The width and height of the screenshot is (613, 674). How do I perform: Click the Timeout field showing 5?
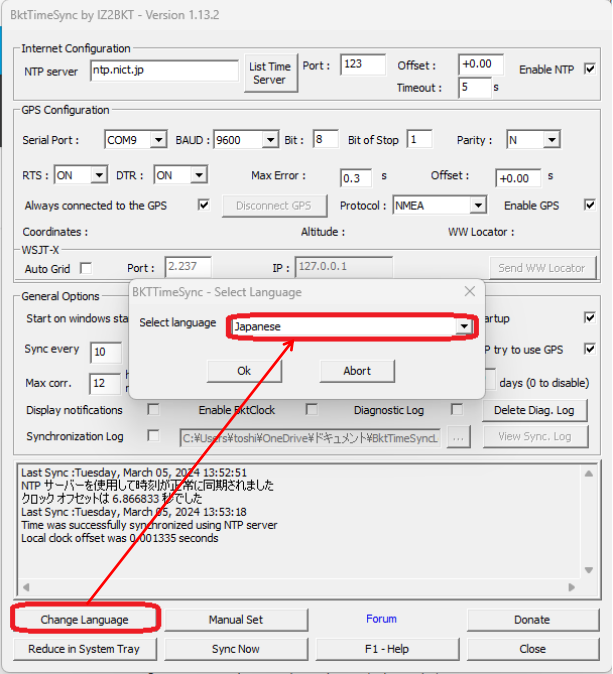pos(474,88)
